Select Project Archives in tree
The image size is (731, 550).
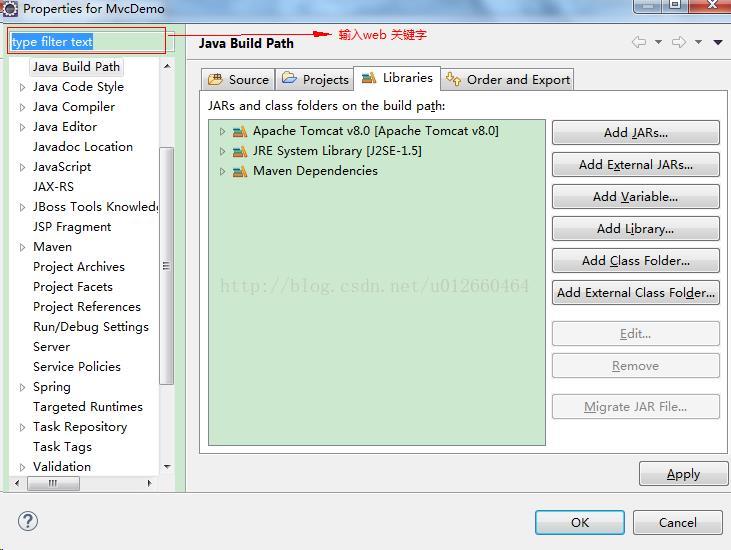79,267
